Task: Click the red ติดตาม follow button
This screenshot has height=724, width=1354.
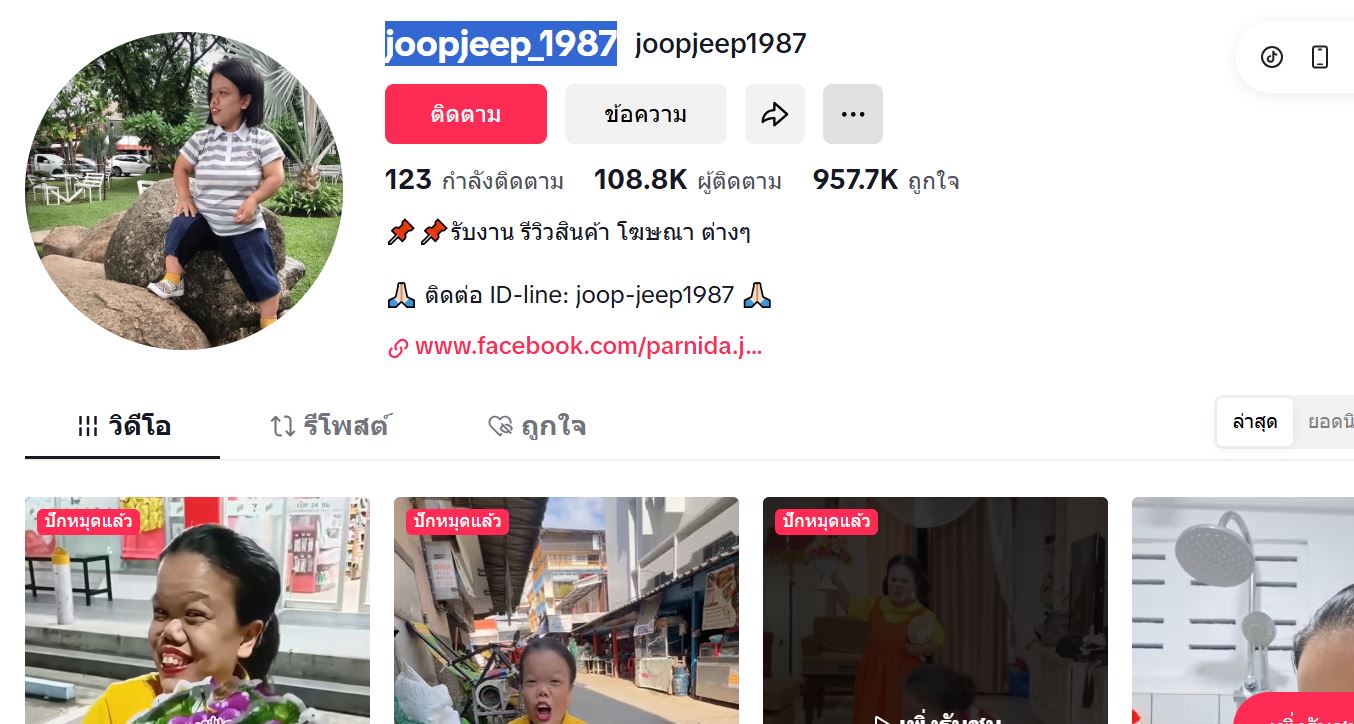Action: click(466, 114)
